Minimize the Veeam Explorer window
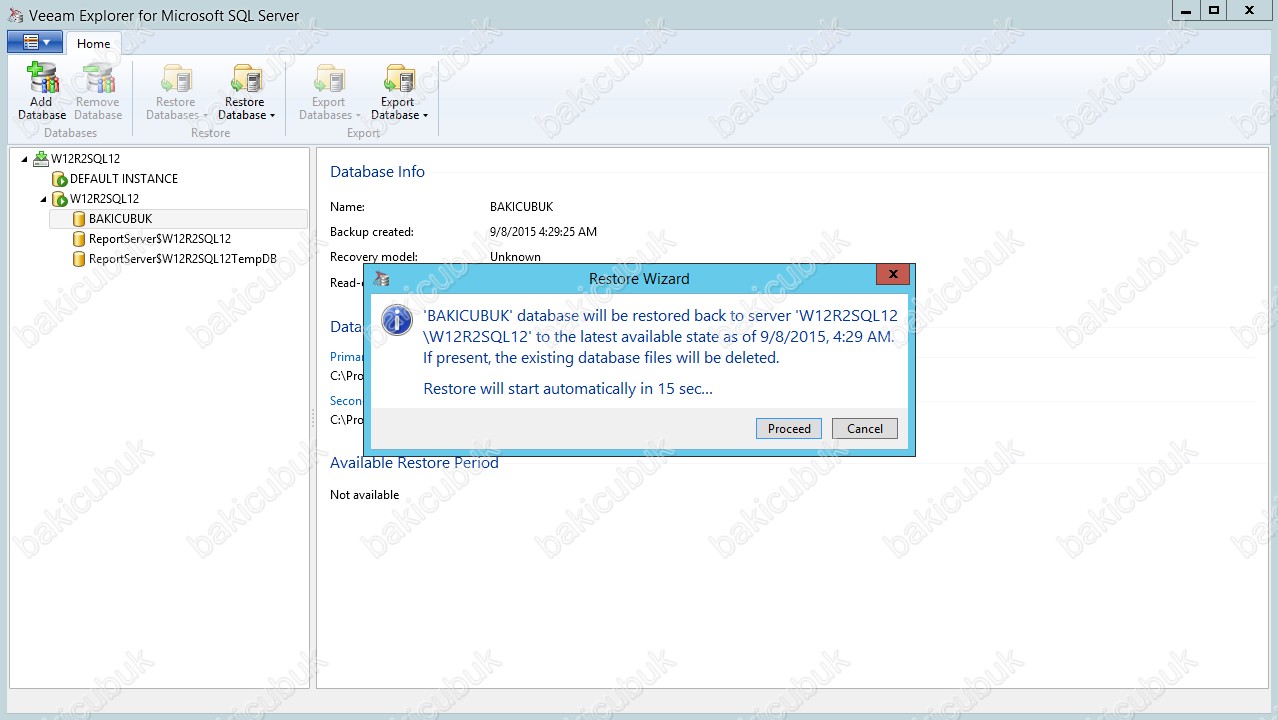This screenshot has height=720, width=1278. (1185, 10)
